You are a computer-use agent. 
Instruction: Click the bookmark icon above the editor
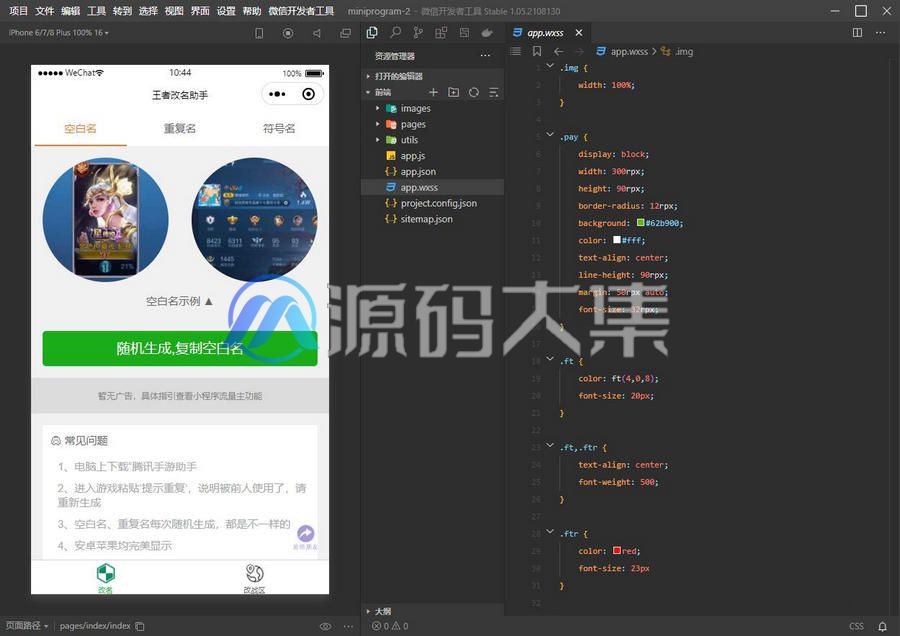[537, 51]
